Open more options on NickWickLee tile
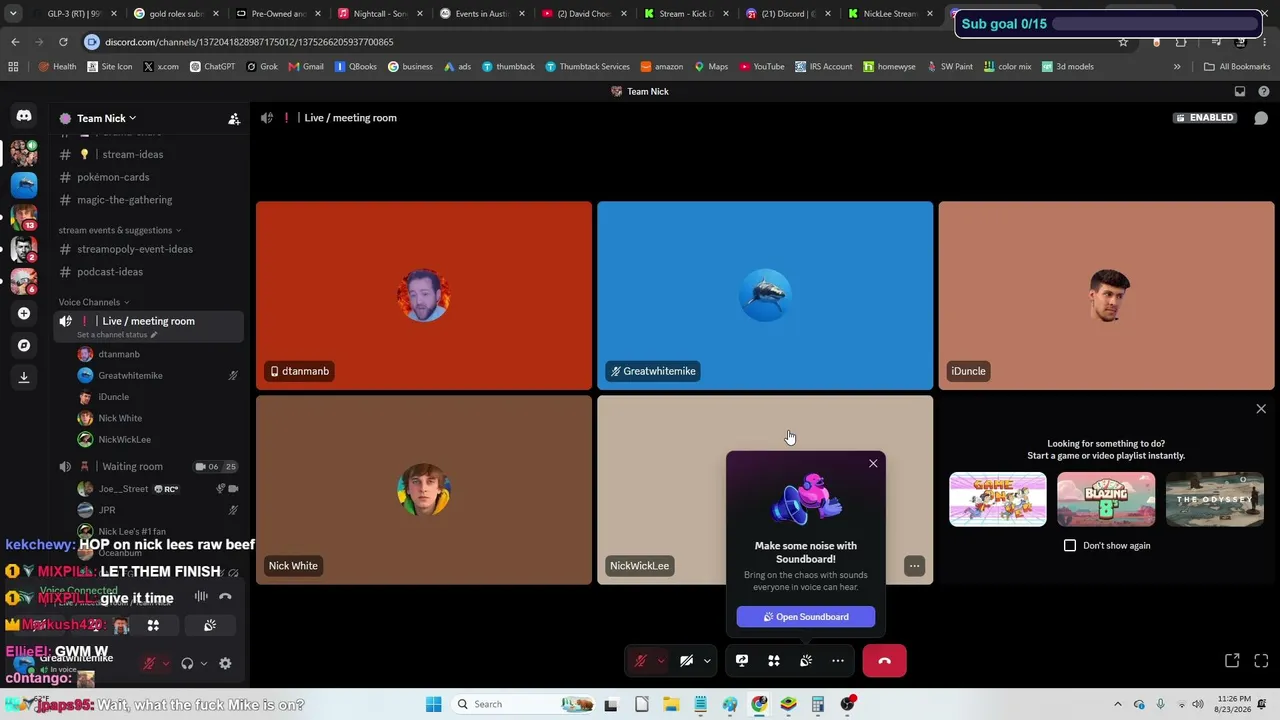1280x720 pixels. 914,566
